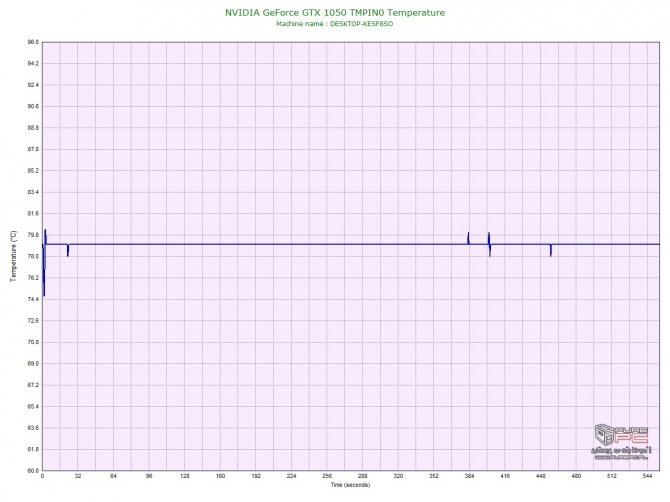Viewport: 670px width, 502px height.
Task: Click the 96.0 y-axis tick value
Action: tap(33, 42)
